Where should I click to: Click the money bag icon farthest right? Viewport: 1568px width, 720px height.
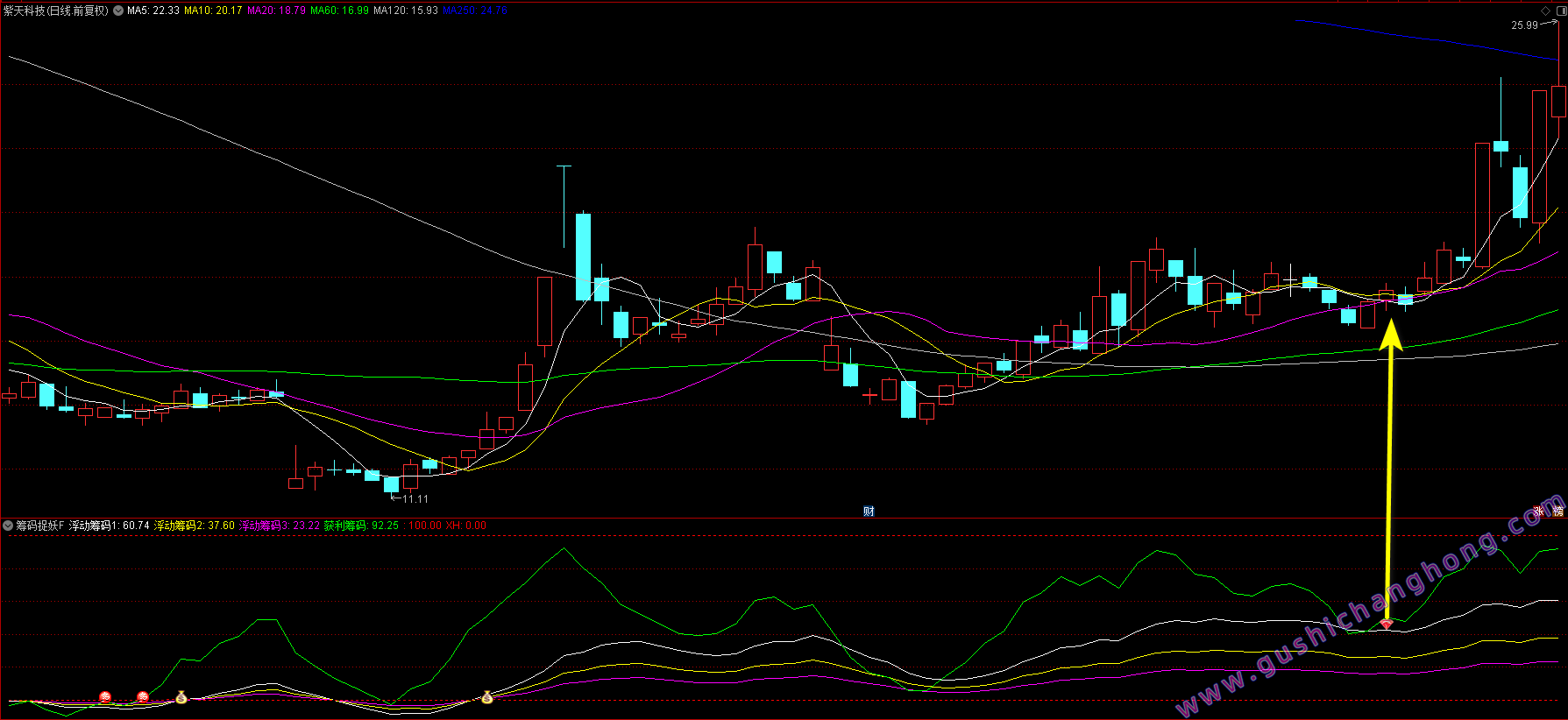tap(487, 697)
